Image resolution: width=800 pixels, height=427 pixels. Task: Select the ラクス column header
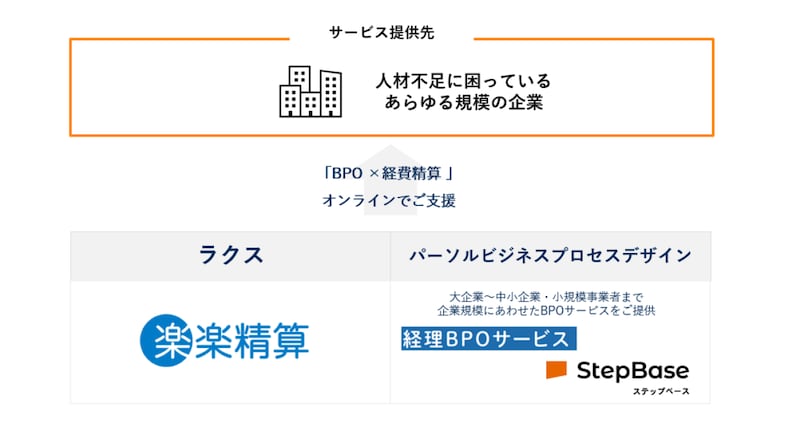230,256
